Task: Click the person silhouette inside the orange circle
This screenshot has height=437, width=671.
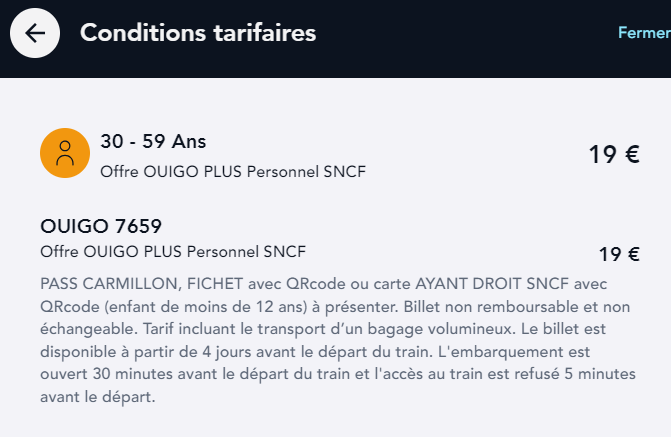Action: pos(65,153)
